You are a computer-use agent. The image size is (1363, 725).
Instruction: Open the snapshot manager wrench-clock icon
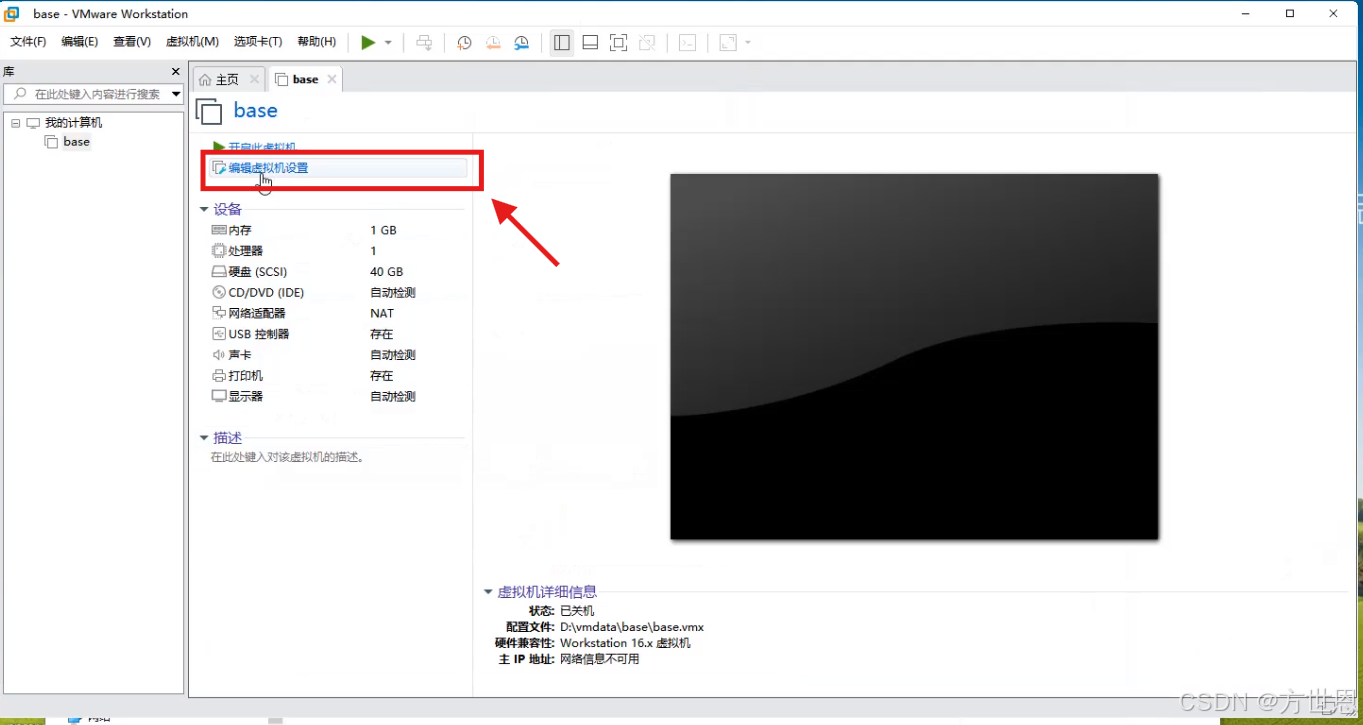click(521, 42)
